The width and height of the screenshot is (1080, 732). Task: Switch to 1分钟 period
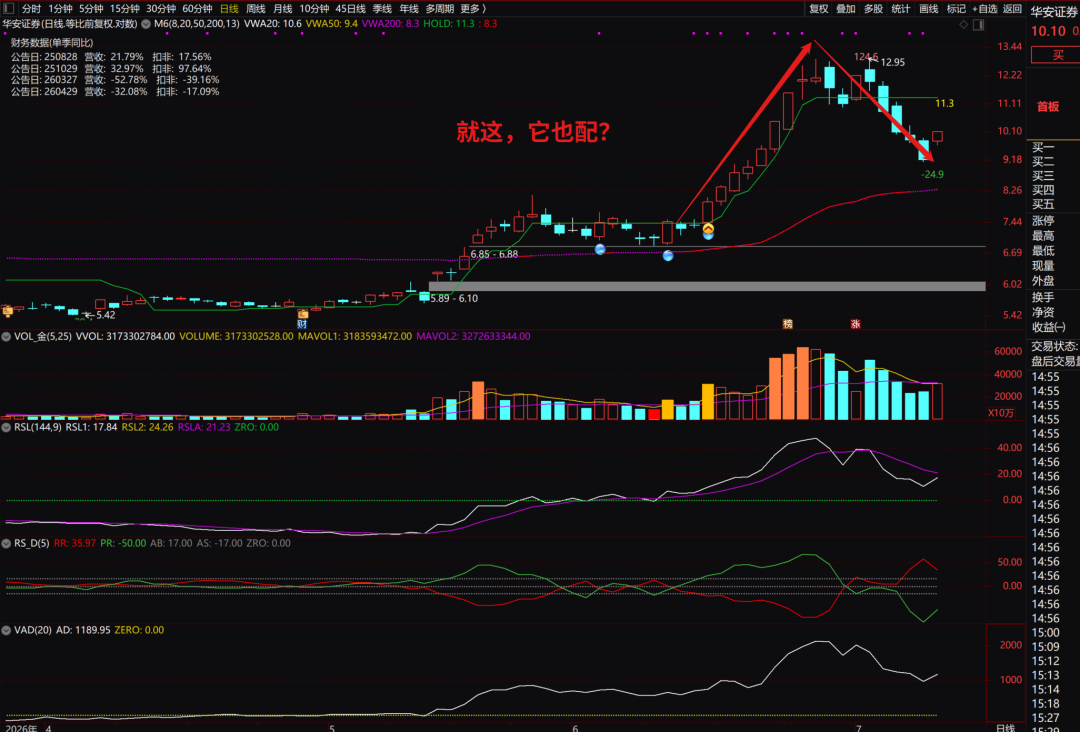[x=60, y=9]
